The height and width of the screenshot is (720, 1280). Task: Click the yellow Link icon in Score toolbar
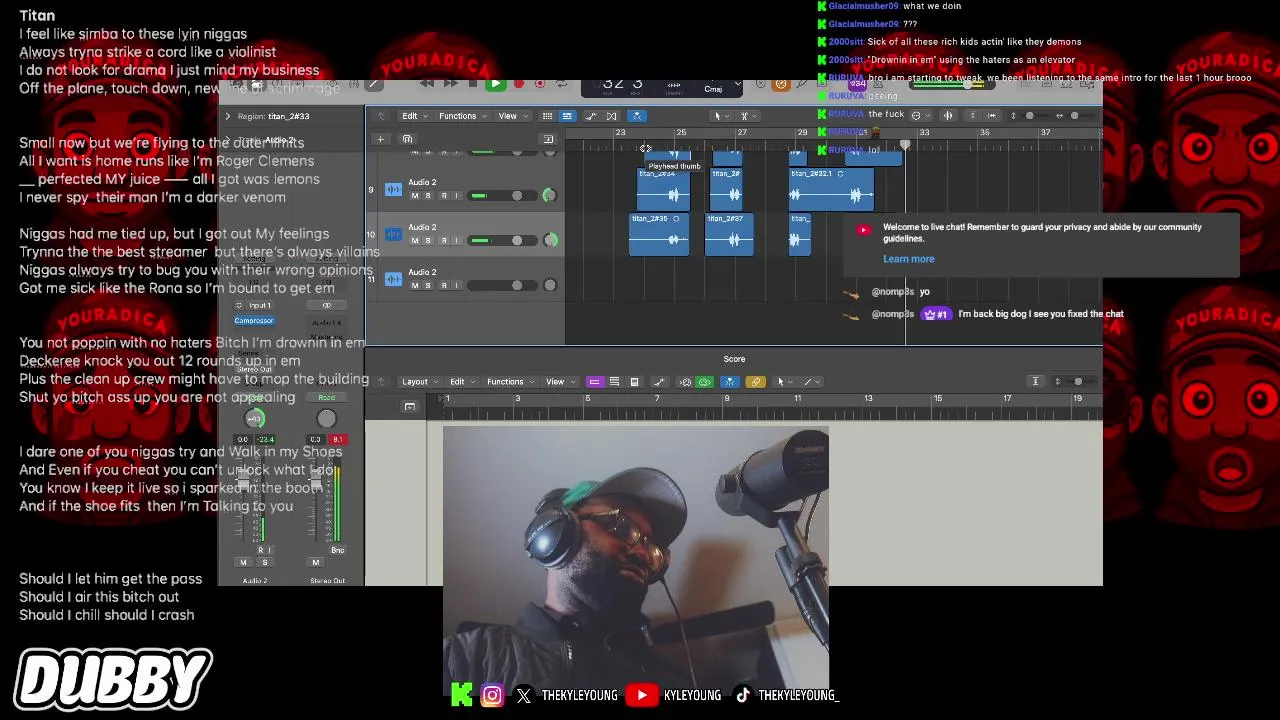755,381
